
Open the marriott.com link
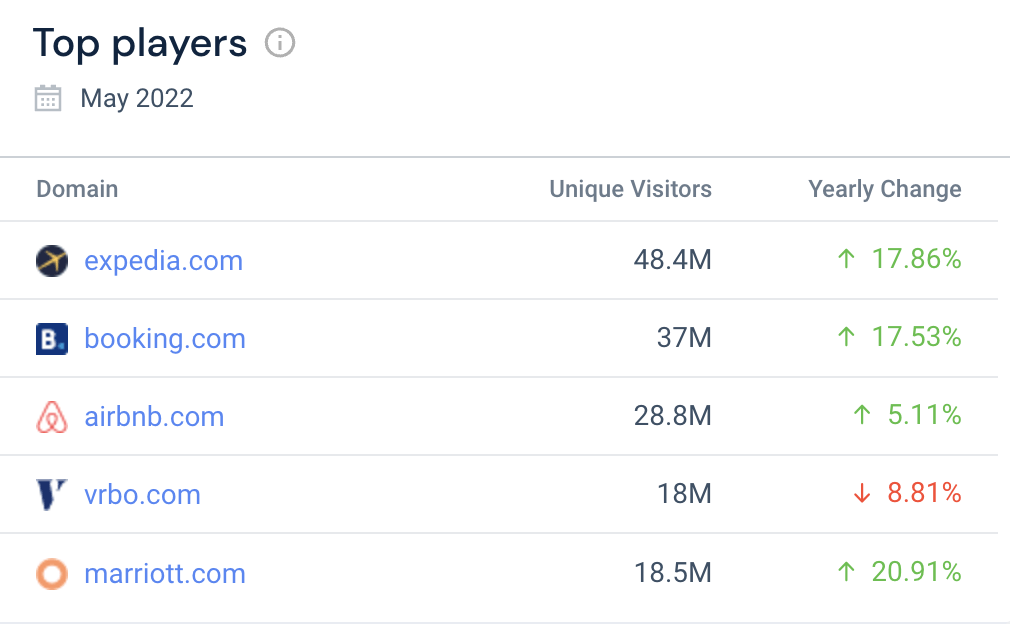(x=165, y=573)
